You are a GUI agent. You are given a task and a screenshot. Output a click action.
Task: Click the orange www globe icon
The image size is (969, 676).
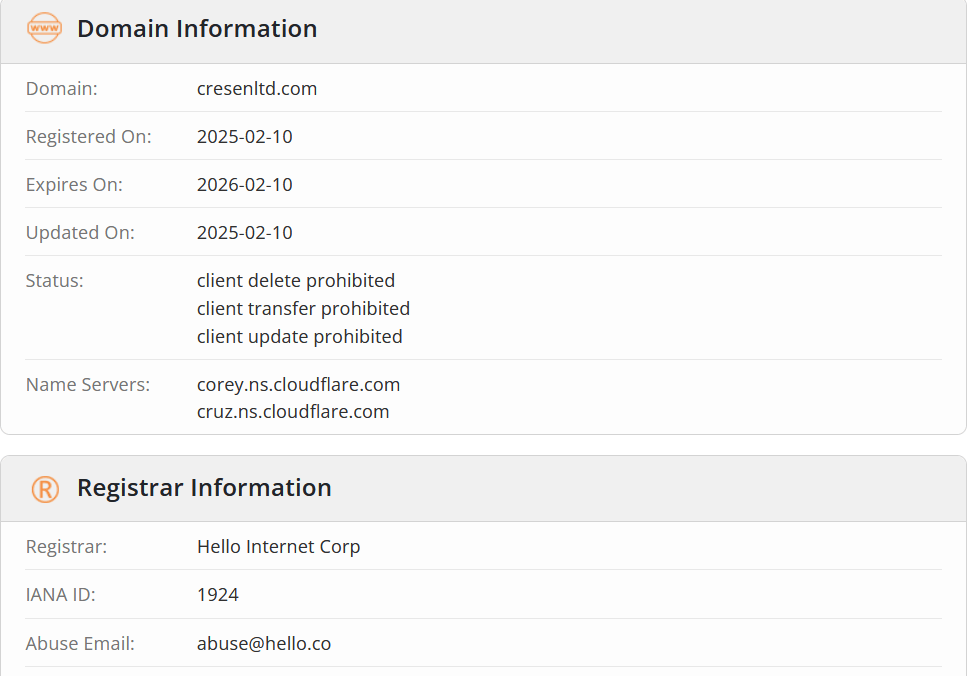pos(44,28)
